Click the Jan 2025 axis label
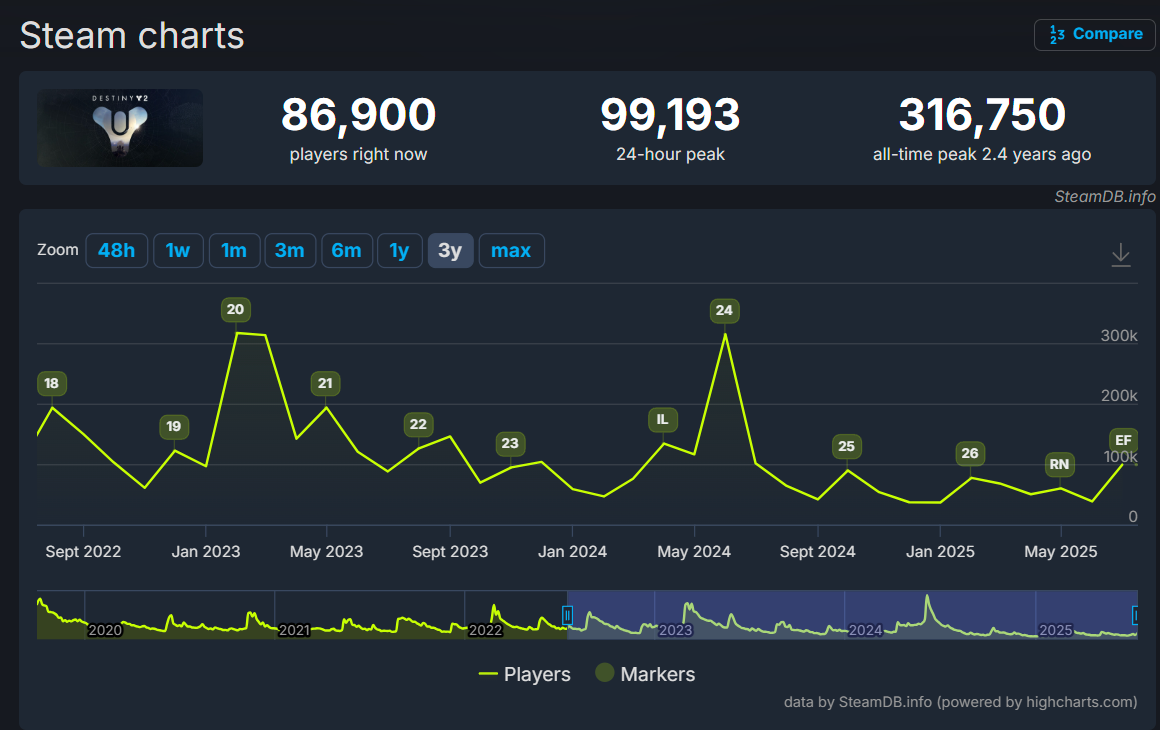Viewport: 1160px width, 730px height. click(940, 552)
